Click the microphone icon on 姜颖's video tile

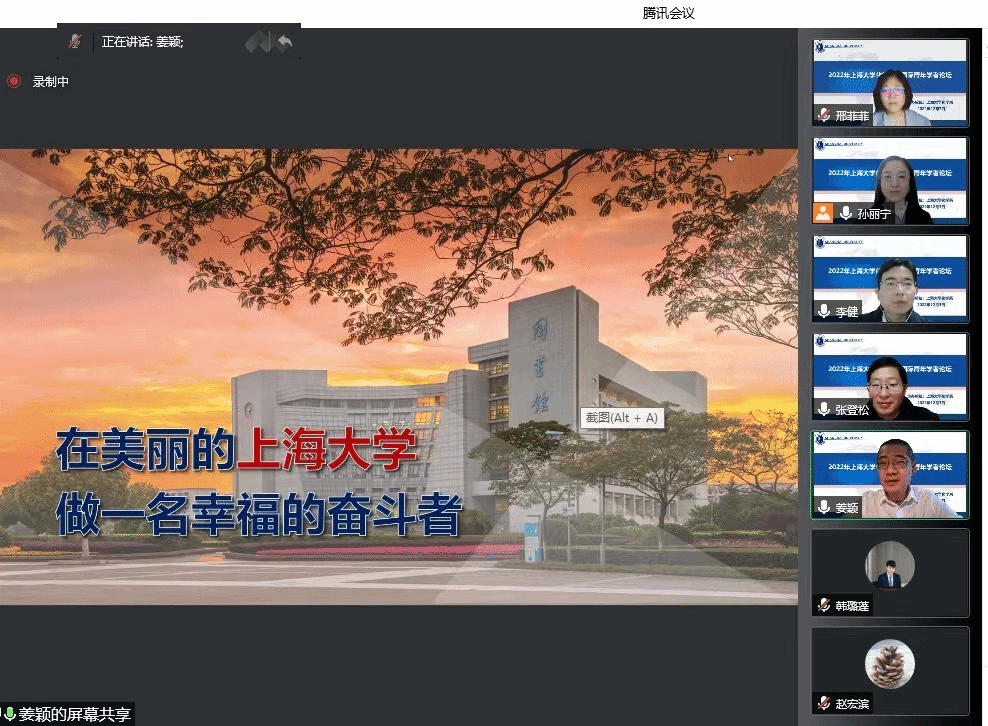(823, 507)
